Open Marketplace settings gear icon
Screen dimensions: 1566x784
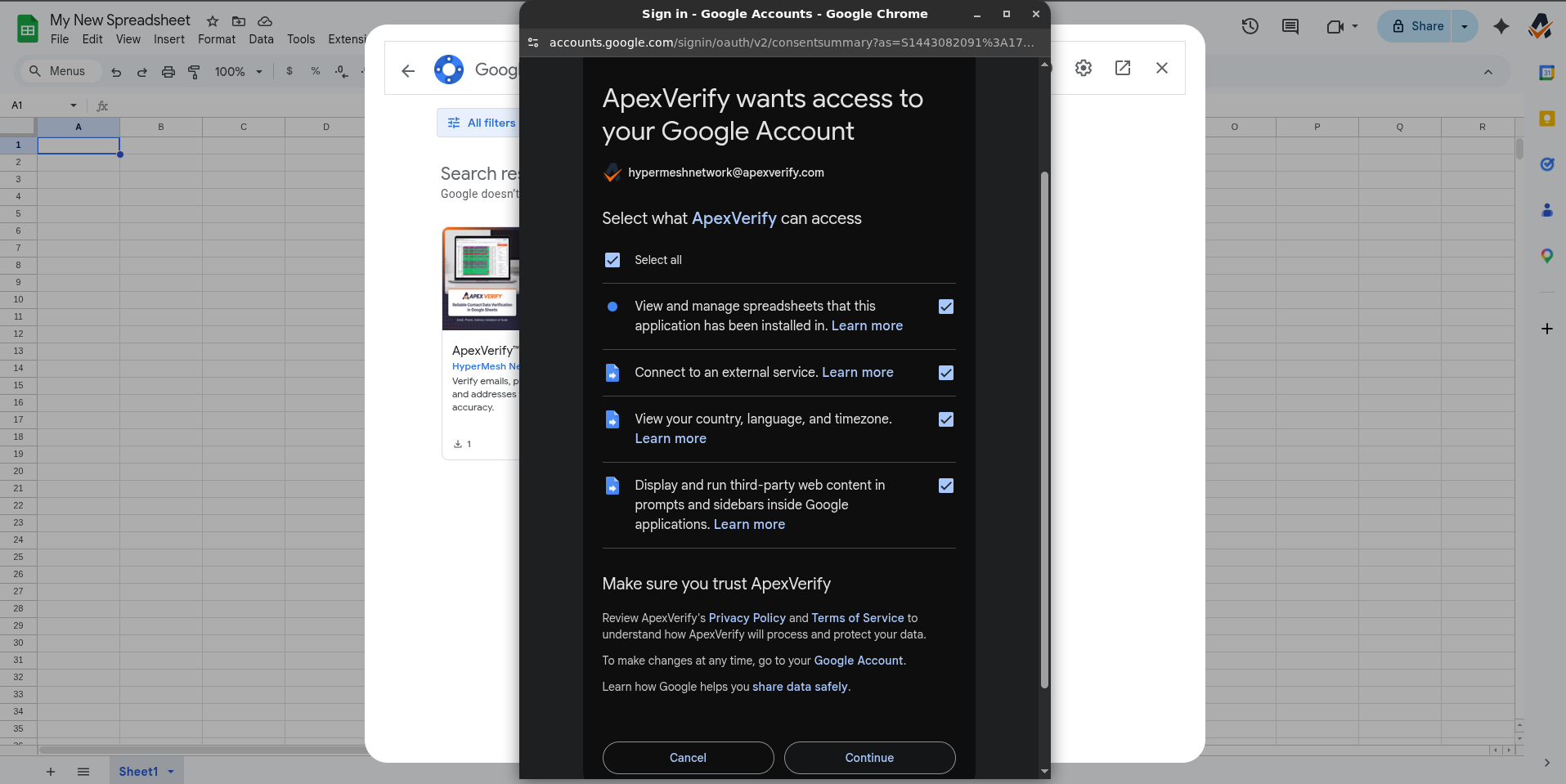pos(1084,68)
